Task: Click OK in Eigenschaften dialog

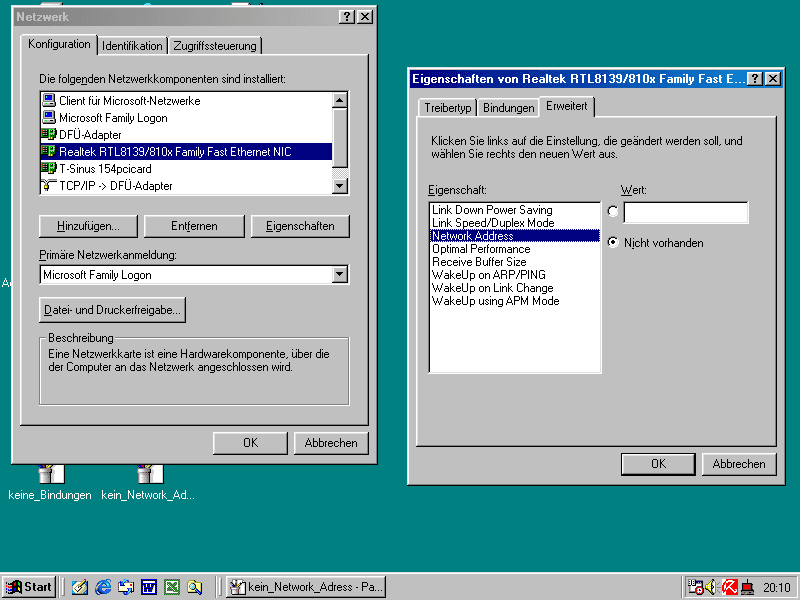Action: click(x=658, y=464)
